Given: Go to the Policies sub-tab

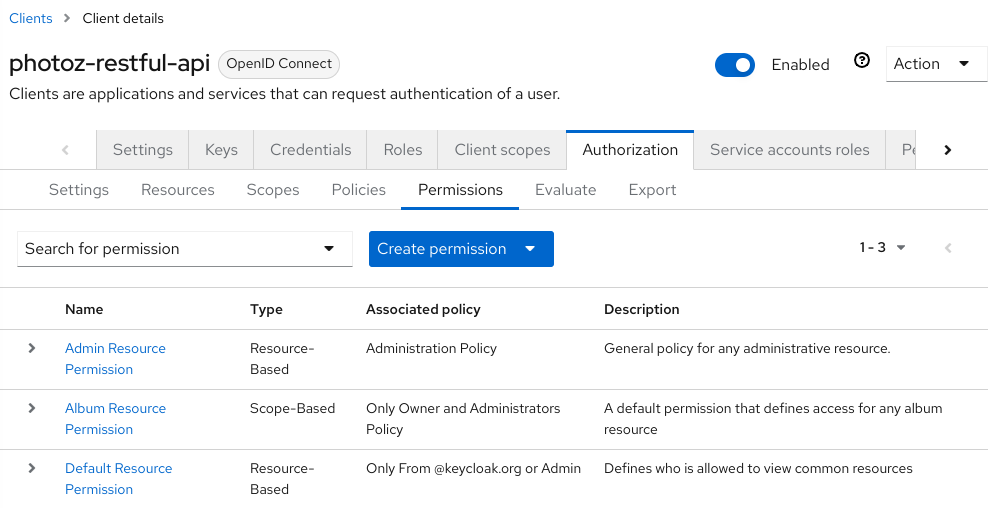Looking at the screenshot, I should [358, 190].
